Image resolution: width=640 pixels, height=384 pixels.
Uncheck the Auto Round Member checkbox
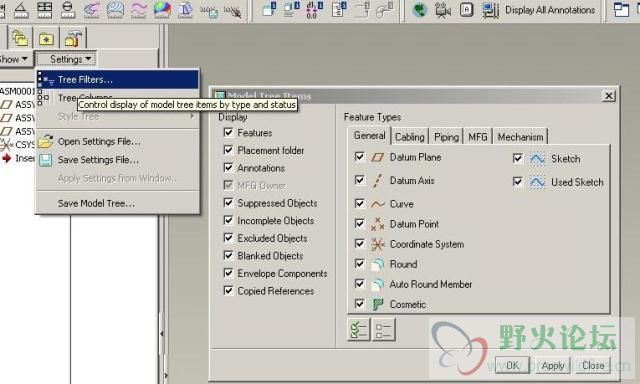360,283
